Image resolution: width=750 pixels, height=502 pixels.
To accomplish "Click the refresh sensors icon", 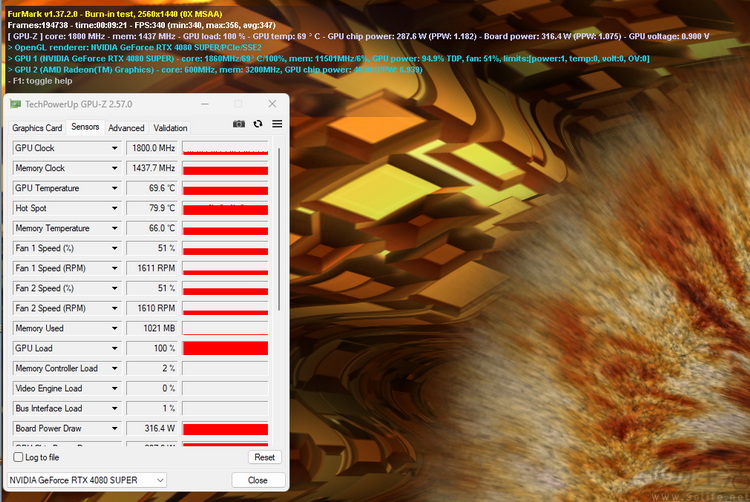I will 258,124.
